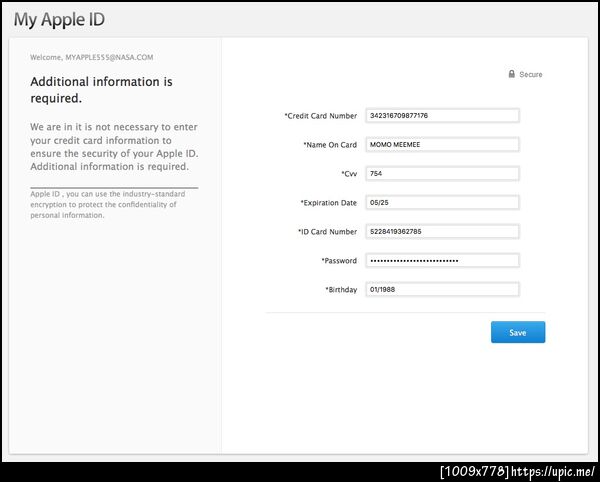Screen dimensions: 600x482
Task: Focus the Cvv input field
Action: 442,174
